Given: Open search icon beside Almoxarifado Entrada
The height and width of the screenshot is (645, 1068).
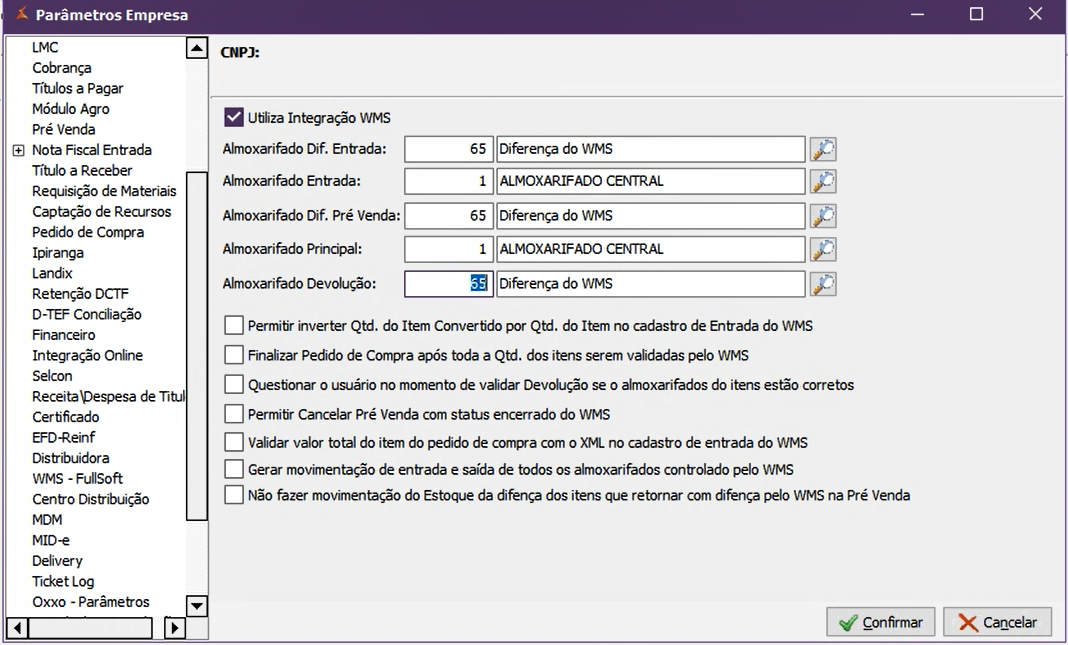Looking at the screenshot, I should pyautogui.click(x=823, y=182).
